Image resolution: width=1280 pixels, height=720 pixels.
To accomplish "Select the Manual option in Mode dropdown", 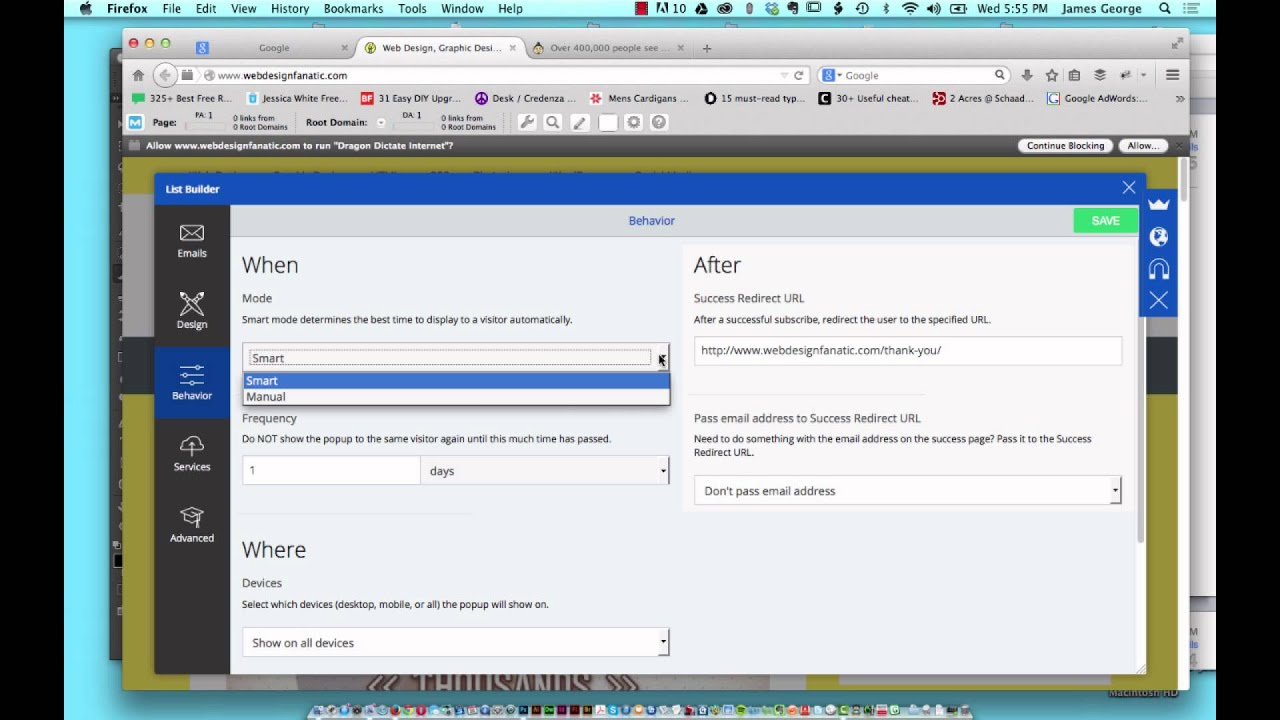I will pos(456,397).
